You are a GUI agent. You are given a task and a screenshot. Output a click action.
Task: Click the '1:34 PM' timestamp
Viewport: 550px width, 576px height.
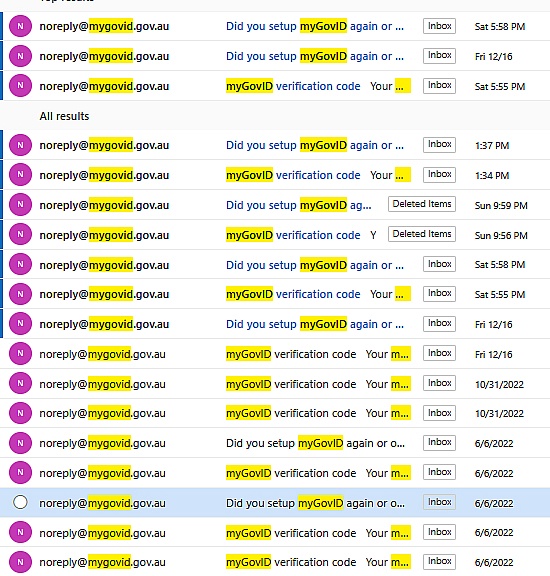click(492, 176)
